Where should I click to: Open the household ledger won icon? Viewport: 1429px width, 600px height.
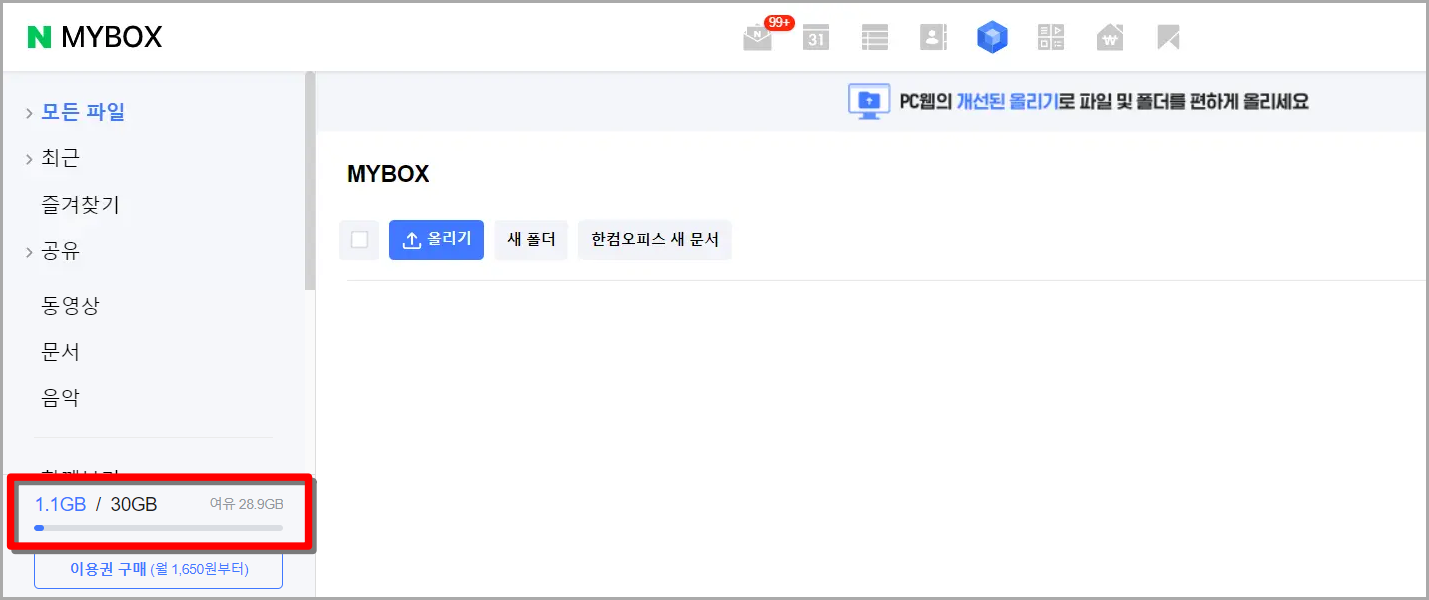click(x=1110, y=38)
